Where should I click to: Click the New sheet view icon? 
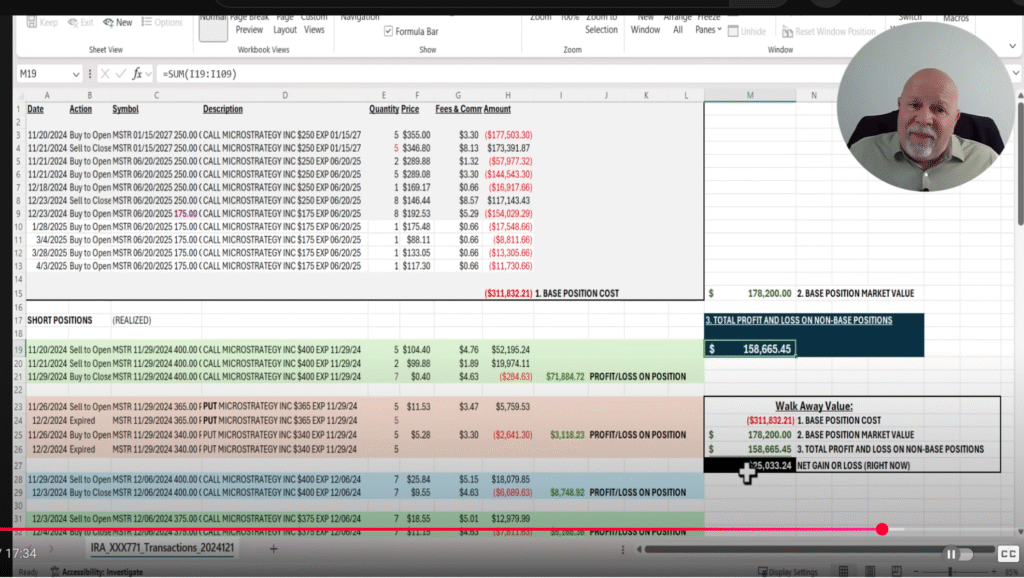coord(118,22)
